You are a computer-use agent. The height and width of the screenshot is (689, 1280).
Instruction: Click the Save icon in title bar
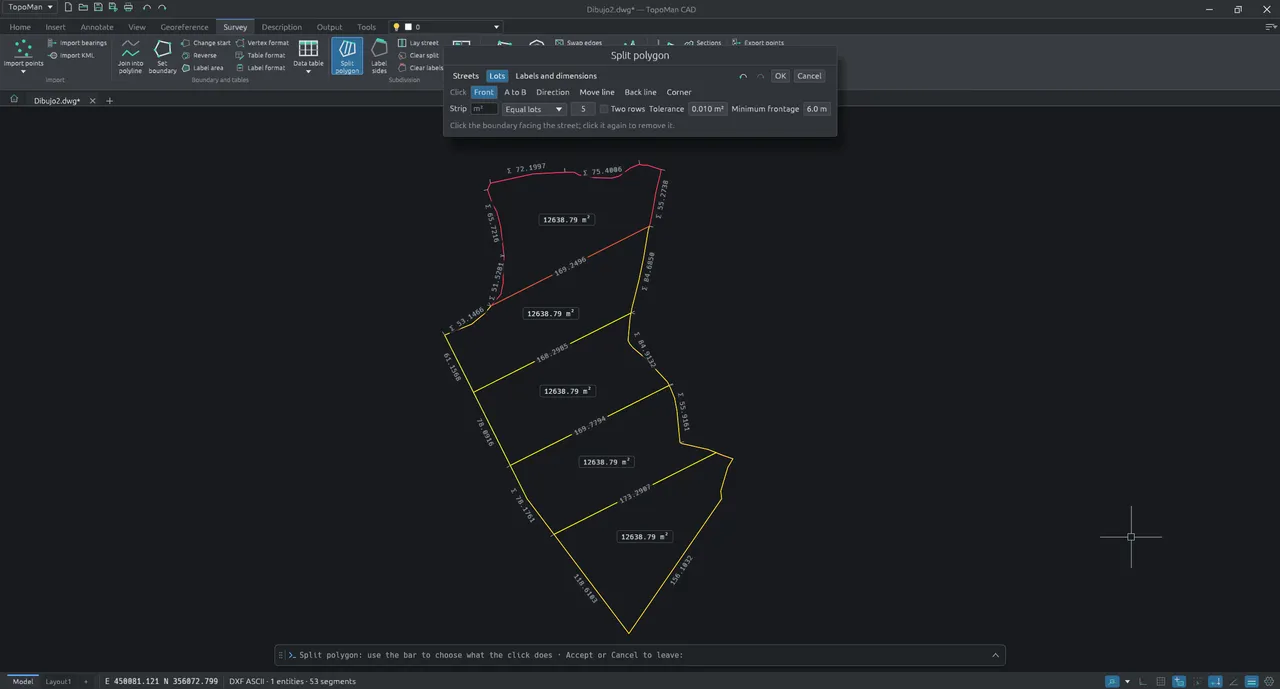point(98,7)
